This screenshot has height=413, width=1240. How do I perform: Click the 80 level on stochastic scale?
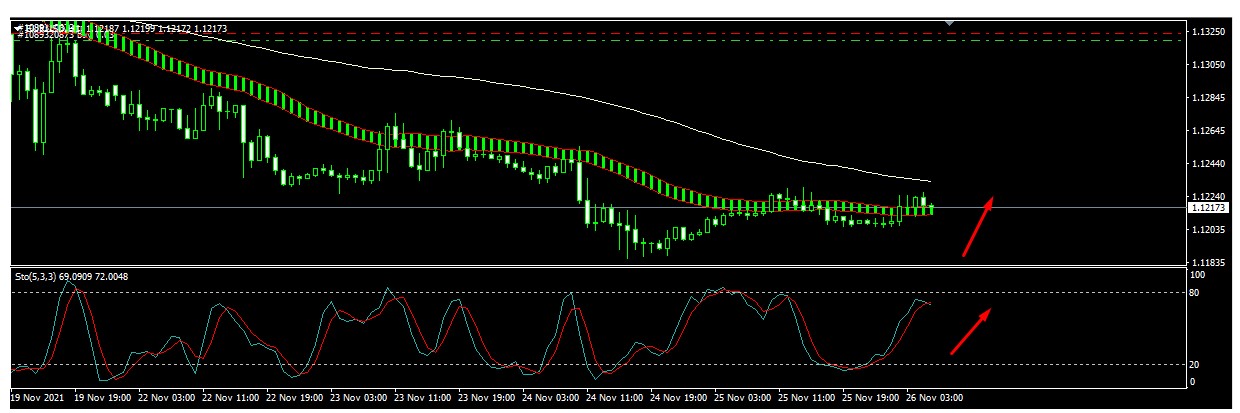1193,293
